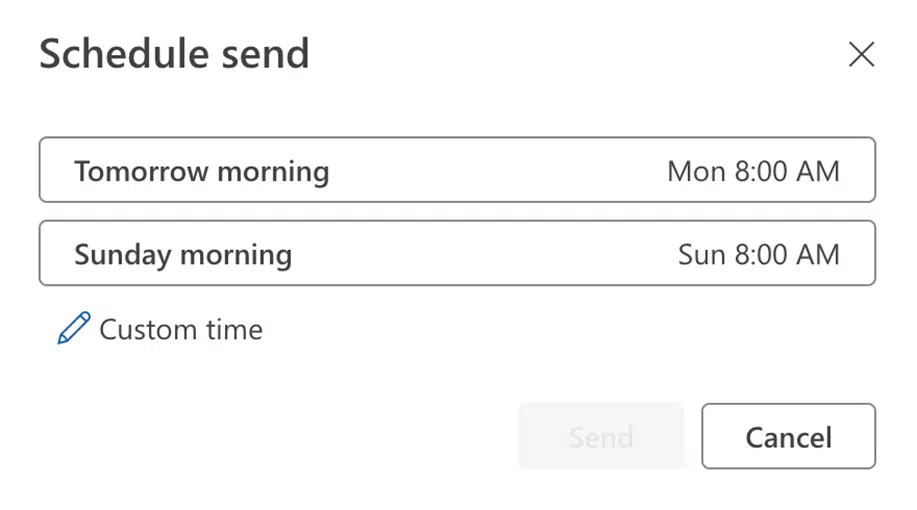Edit send time using the pencil icon
This screenshot has width=917, height=510.
pos(74,328)
